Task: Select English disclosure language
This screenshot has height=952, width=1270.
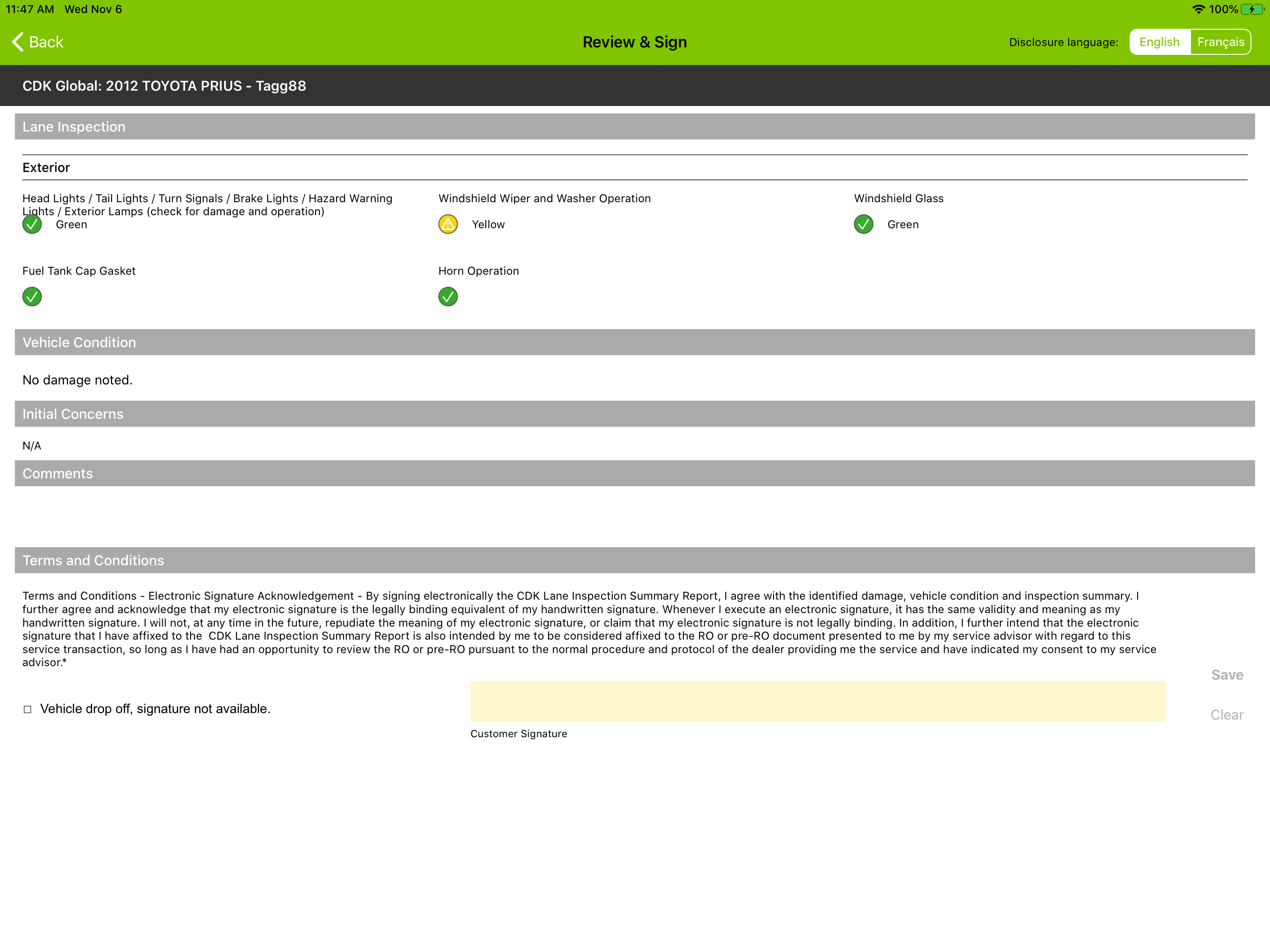Action: click(x=1159, y=42)
